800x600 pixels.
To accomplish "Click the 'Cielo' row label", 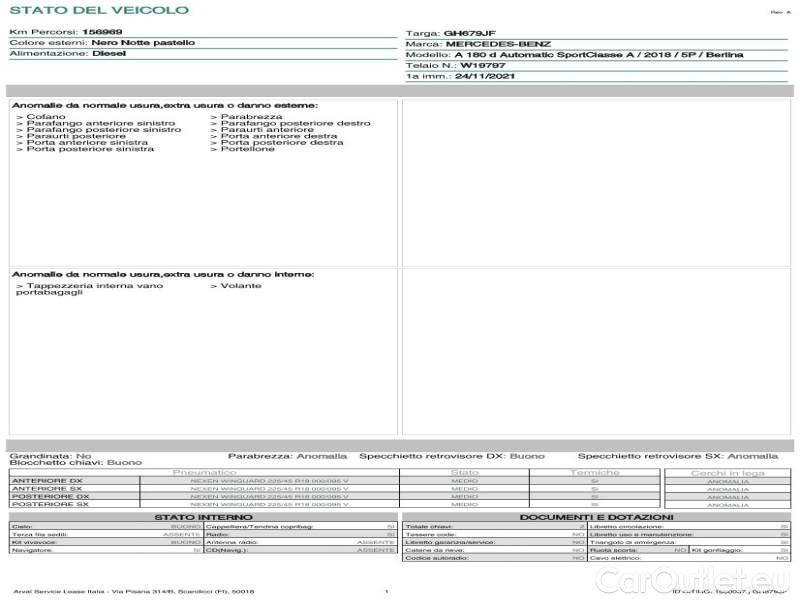I will point(22,527).
